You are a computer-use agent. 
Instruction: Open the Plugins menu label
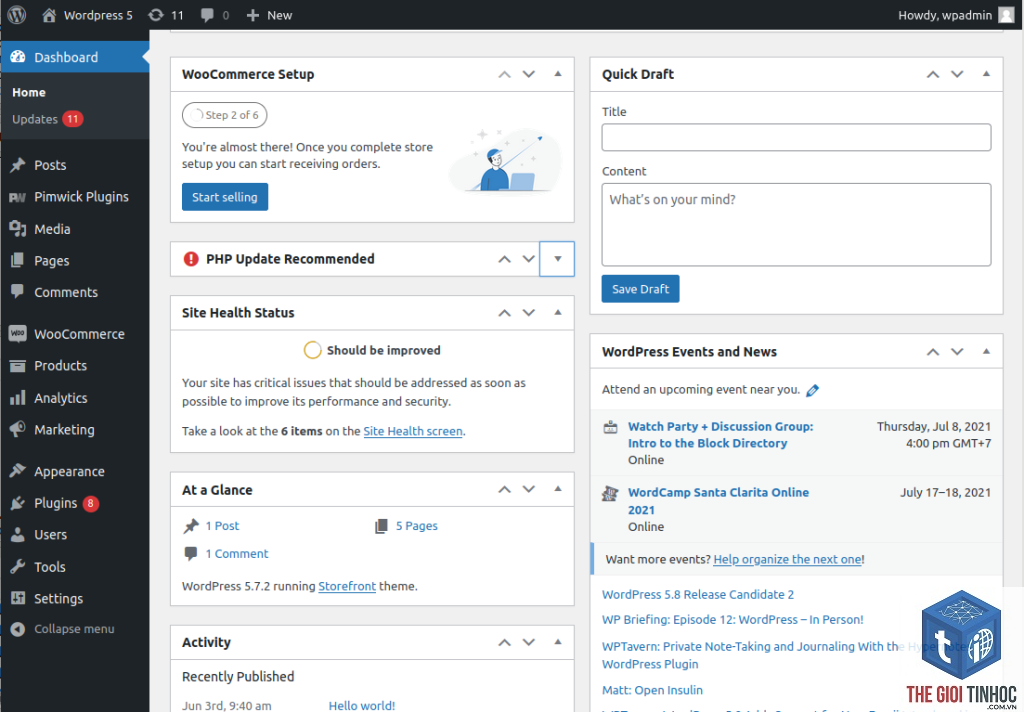(x=56, y=503)
